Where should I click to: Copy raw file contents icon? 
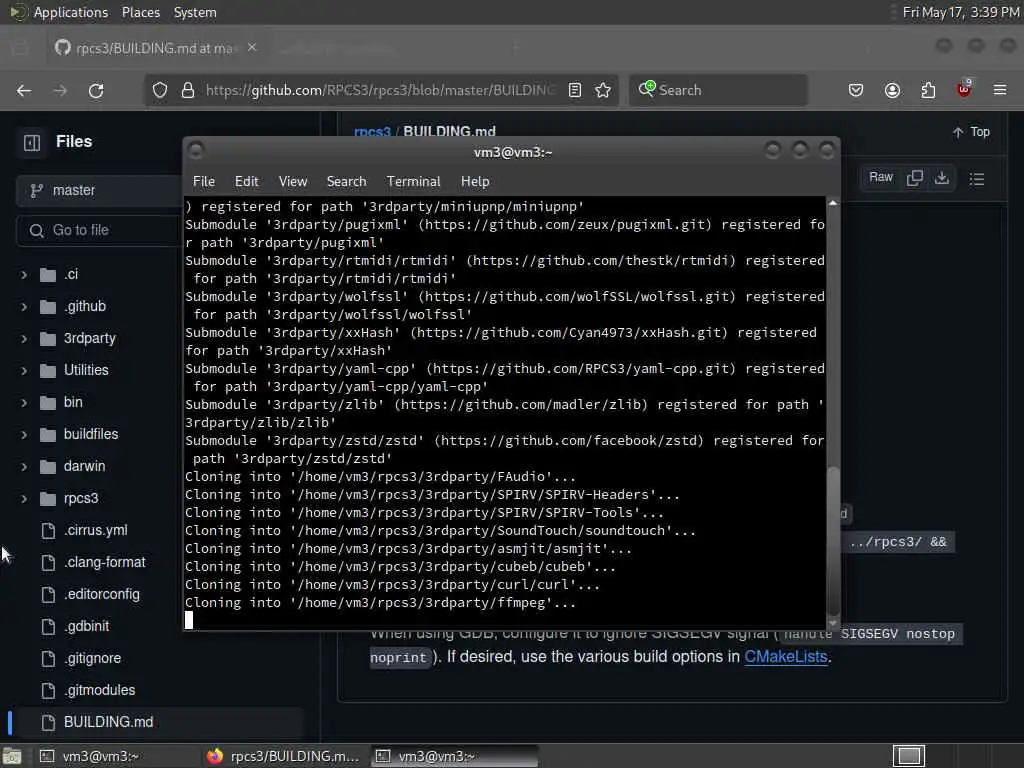(915, 178)
